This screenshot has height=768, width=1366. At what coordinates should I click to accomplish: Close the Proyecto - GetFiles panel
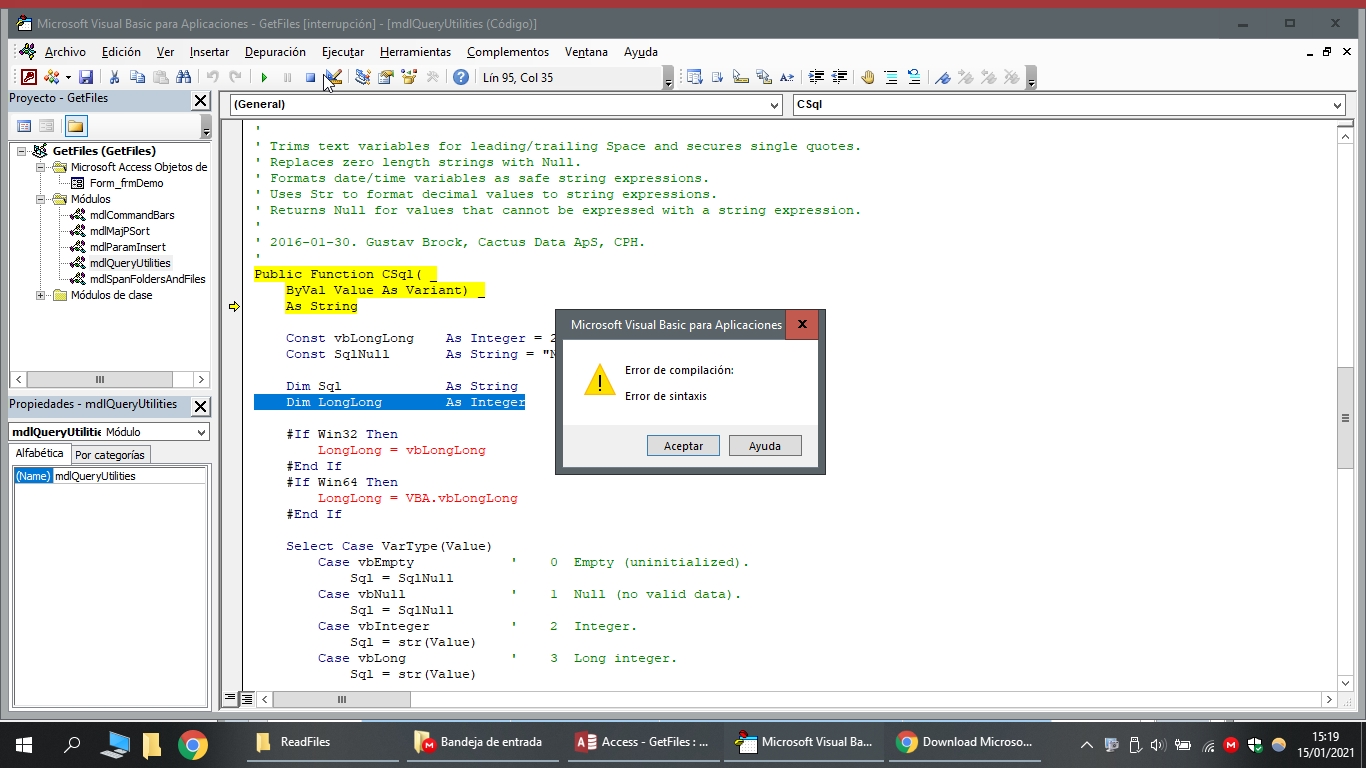[x=201, y=100]
